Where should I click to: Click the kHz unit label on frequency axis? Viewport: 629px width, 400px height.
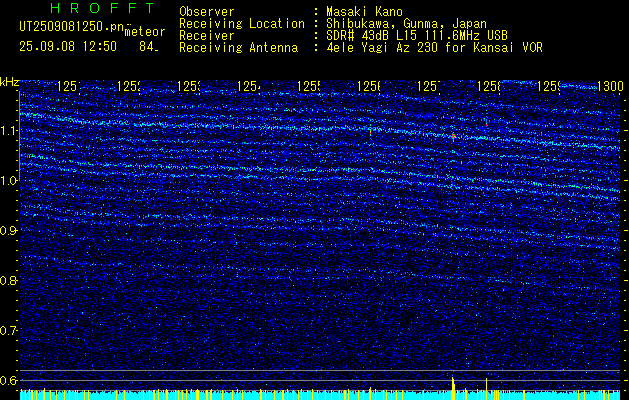9,83
